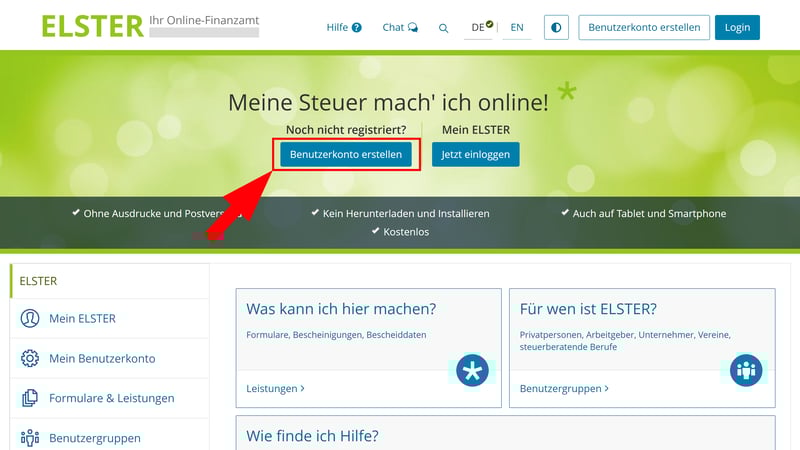Switch language to DE
The height and width of the screenshot is (450, 800).
480,28
